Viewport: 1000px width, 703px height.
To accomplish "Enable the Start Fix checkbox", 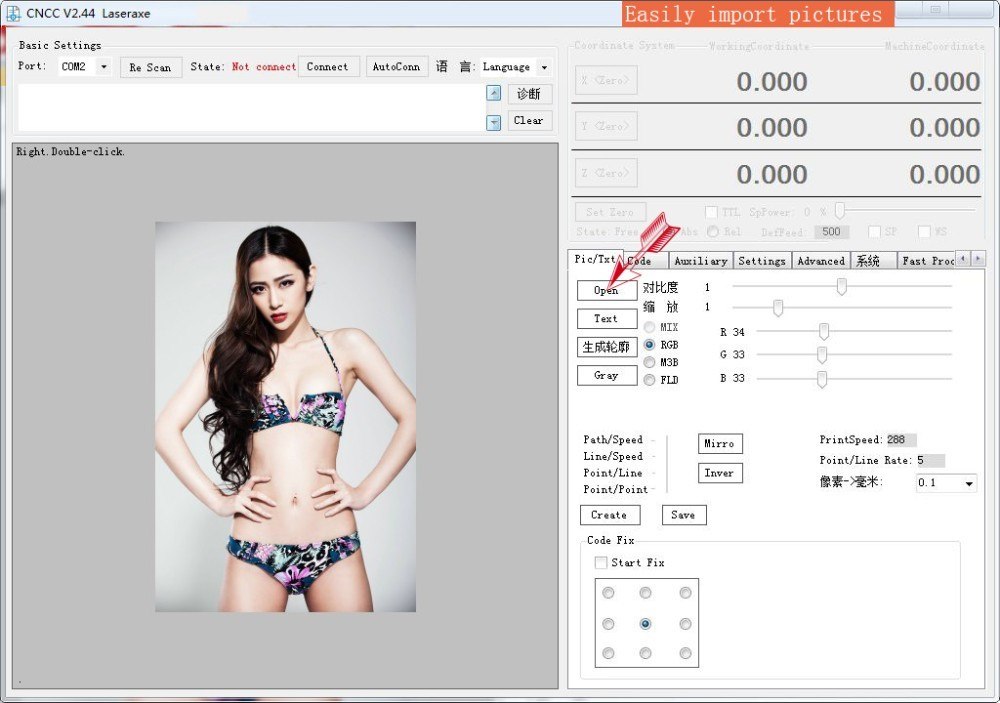I will point(600,562).
